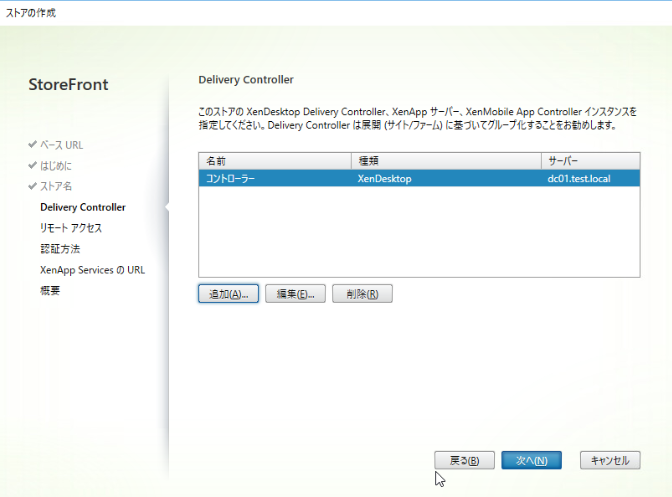Viewport: 672px width, 497px height.
Task: Select the 概要 summary step
Action: [50, 290]
